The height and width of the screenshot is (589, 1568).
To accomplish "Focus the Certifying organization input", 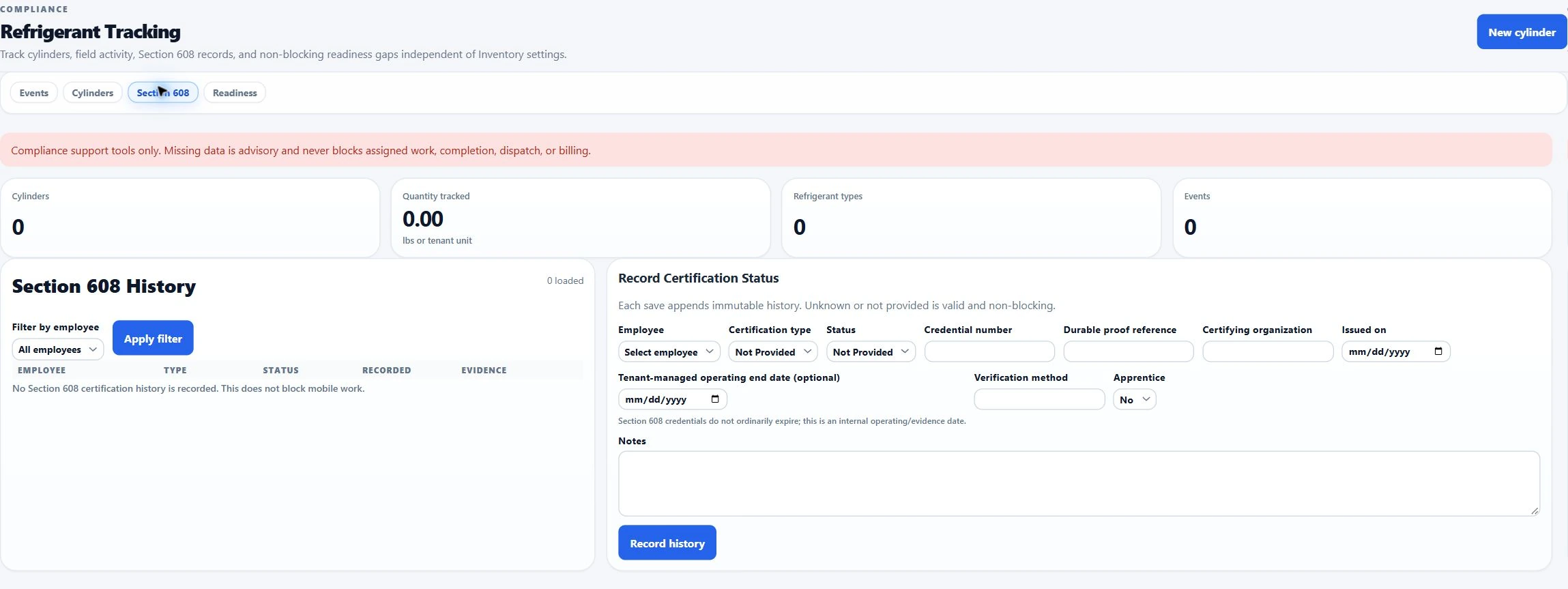I will (x=1268, y=351).
